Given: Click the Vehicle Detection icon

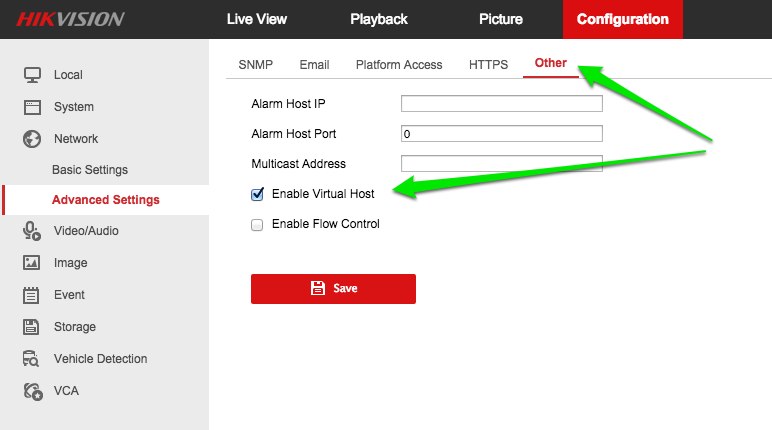Looking at the screenshot, I should [32, 359].
